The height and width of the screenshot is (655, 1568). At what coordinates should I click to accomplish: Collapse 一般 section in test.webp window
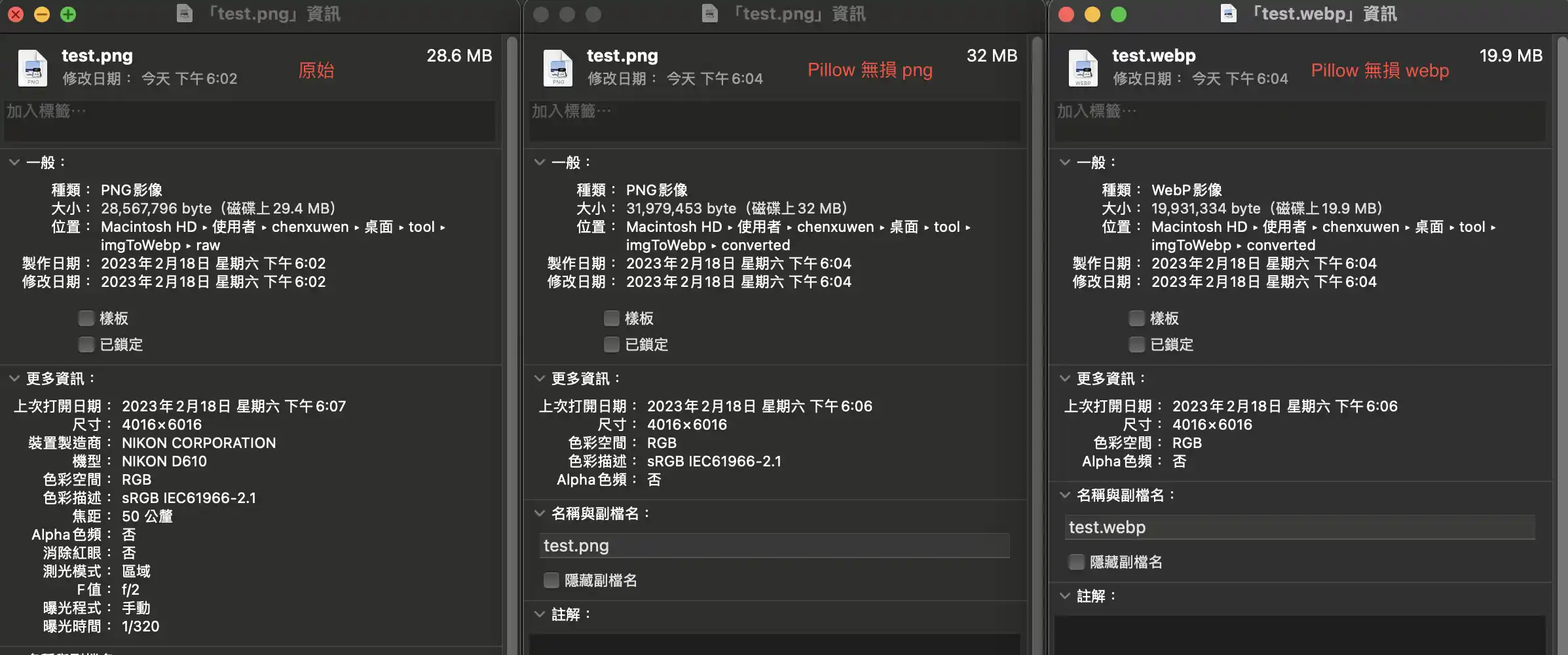(1065, 162)
